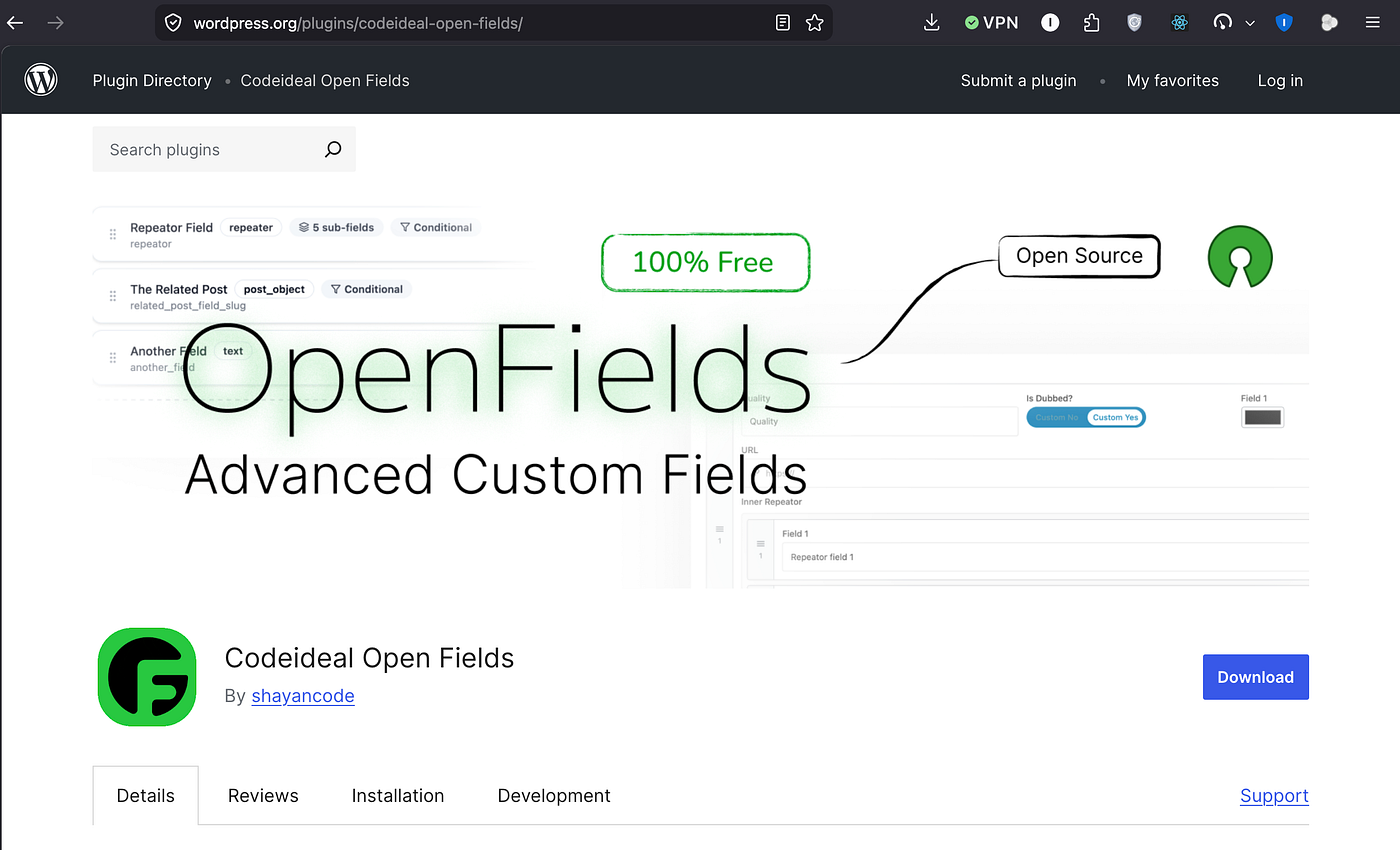The width and height of the screenshot is (1400, 850).
Task: Open the blue Bitwarden shield extension
Action: click(1284, 22)
